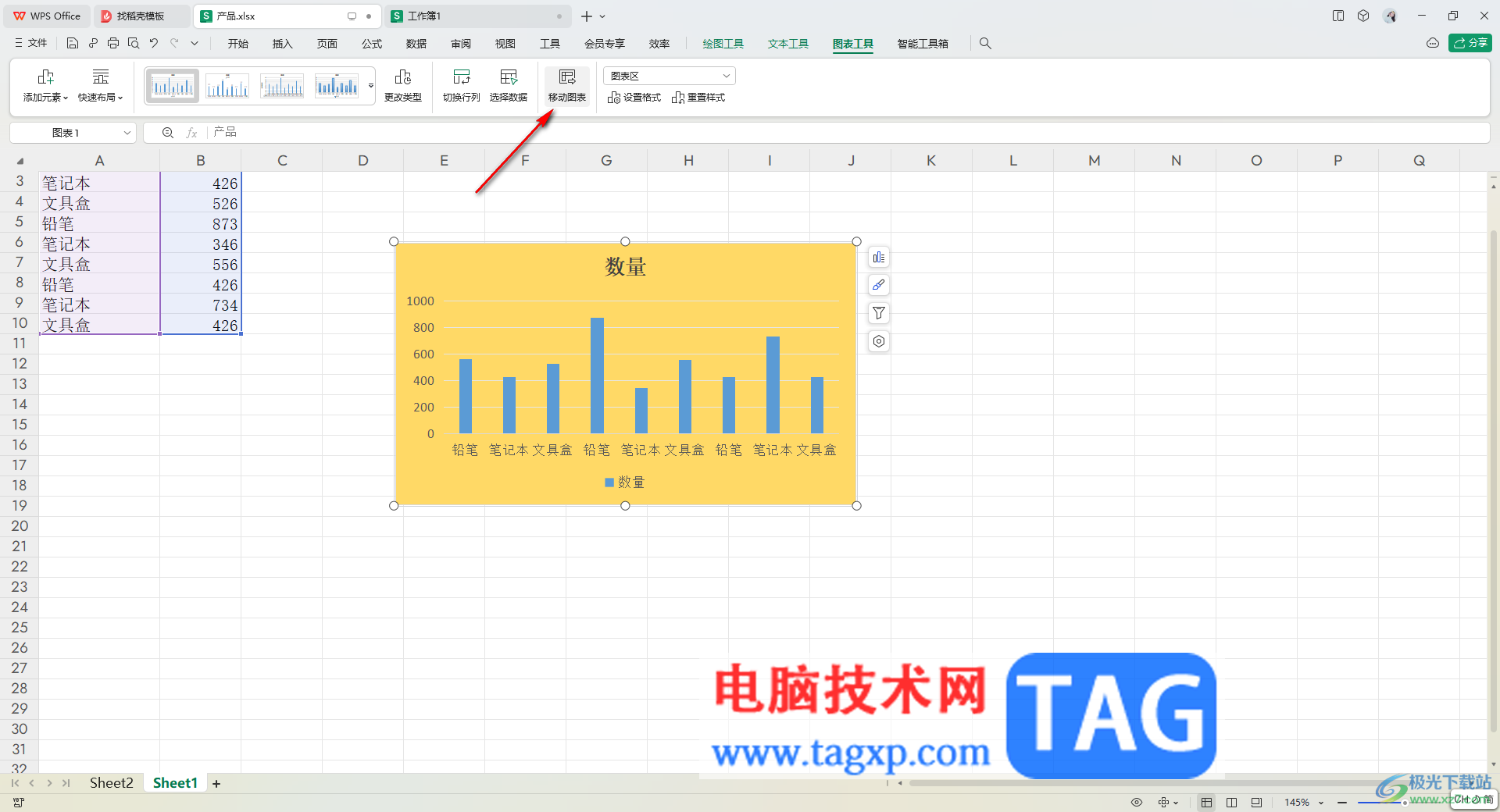
Task: Open the Start (开始) ribbon tab
Action: pos(238,44)
